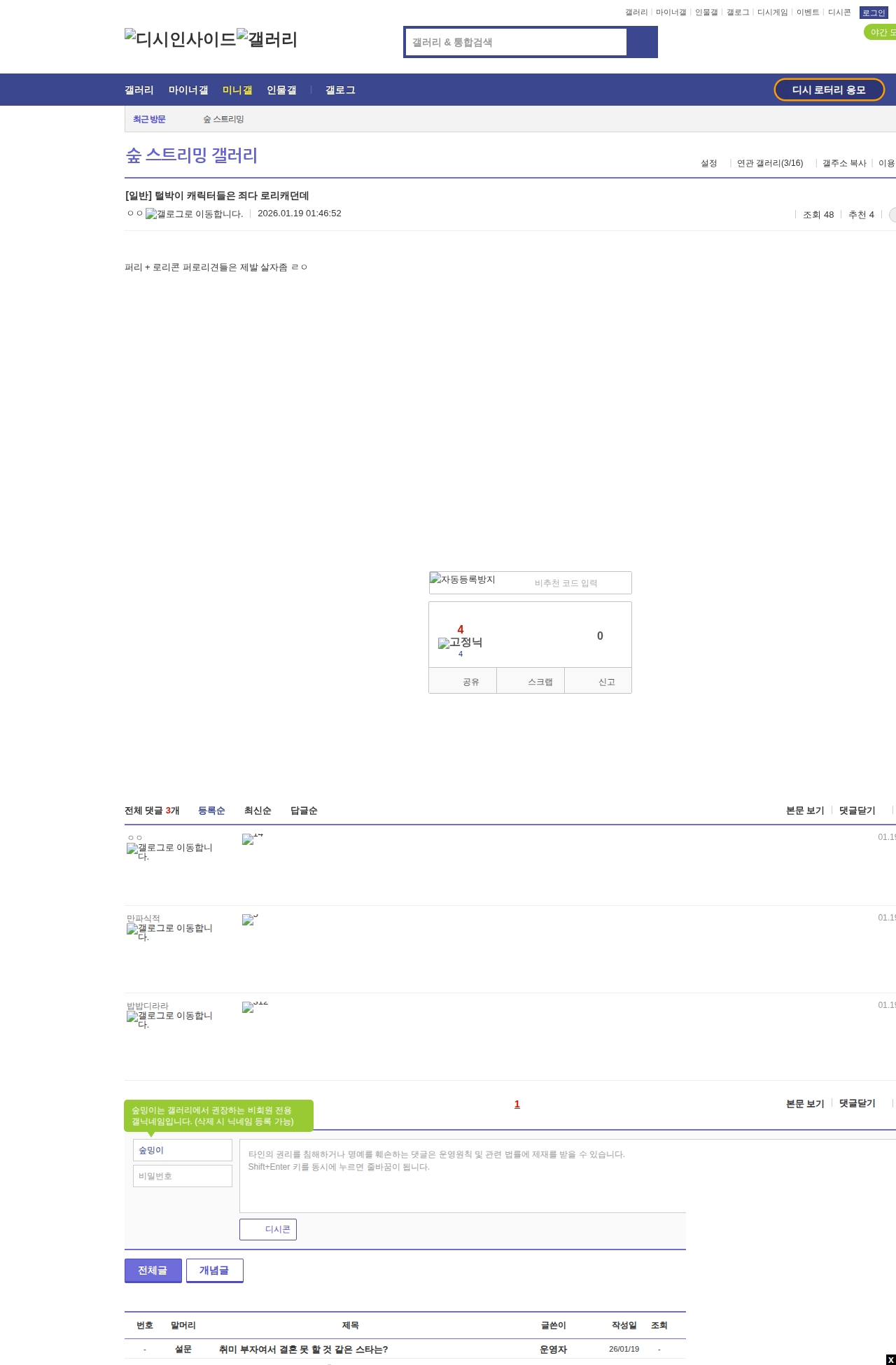Select 갤로그 in the blue navigation bar
Image resolution: width=896 pixels, height=1365 pixels.
(340, 90)
